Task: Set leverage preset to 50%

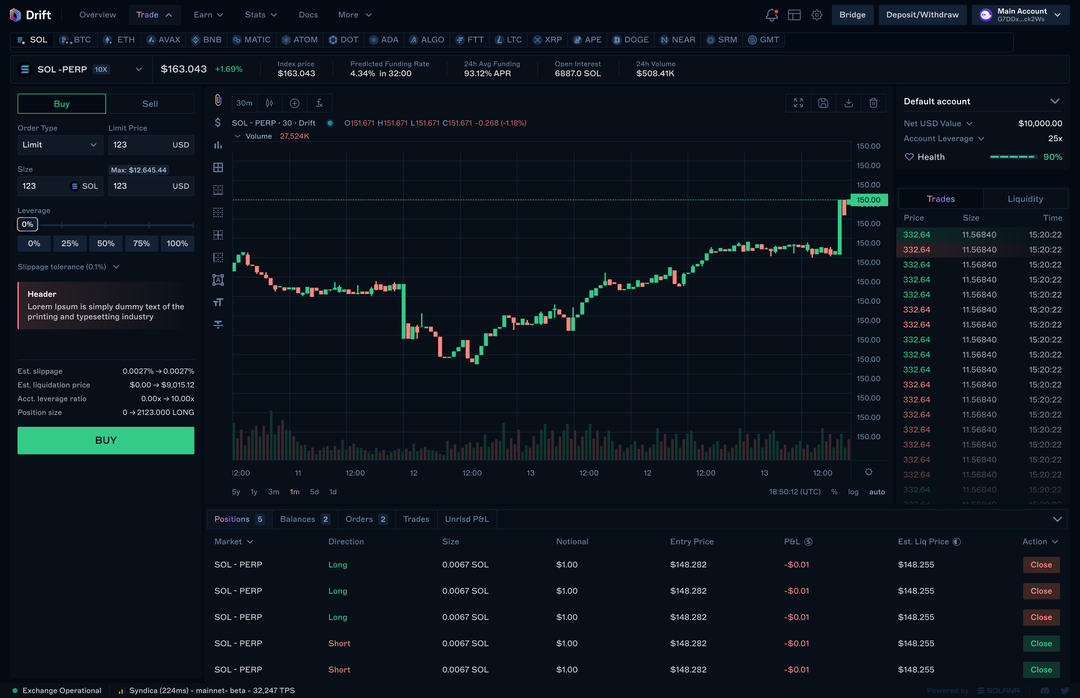Action: (x=105, y=243)
